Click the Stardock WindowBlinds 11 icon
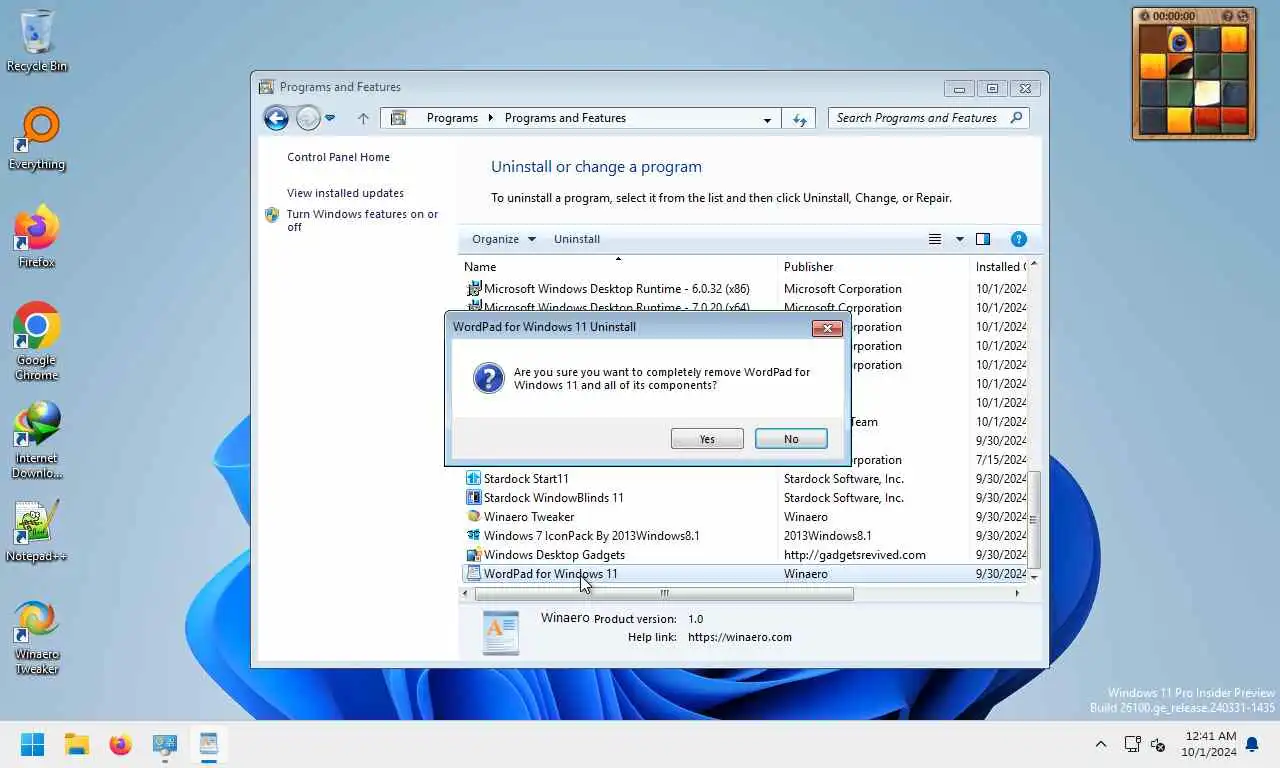 pyautogui.click(x=474, y=498)
